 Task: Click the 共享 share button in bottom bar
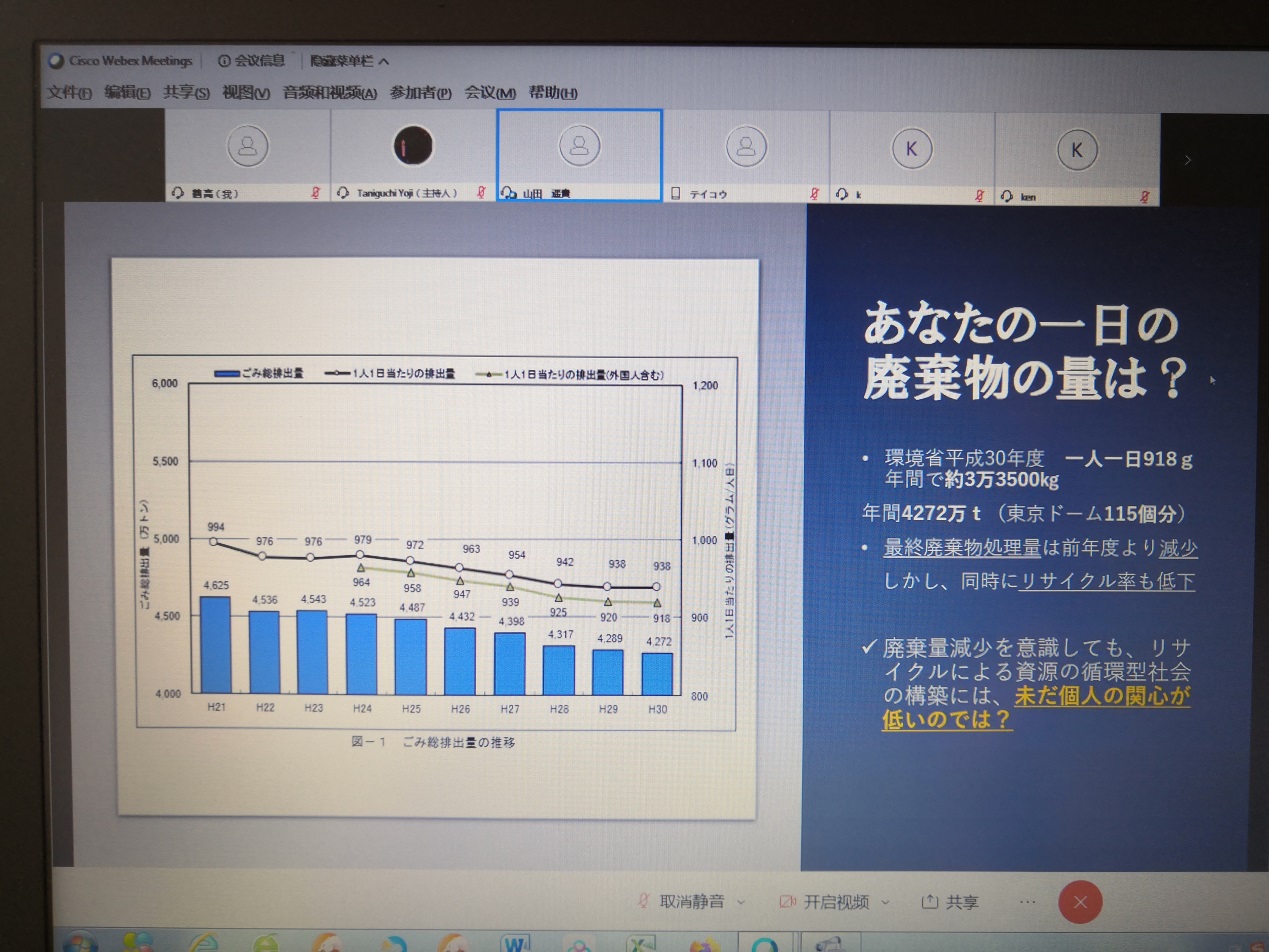951,902
